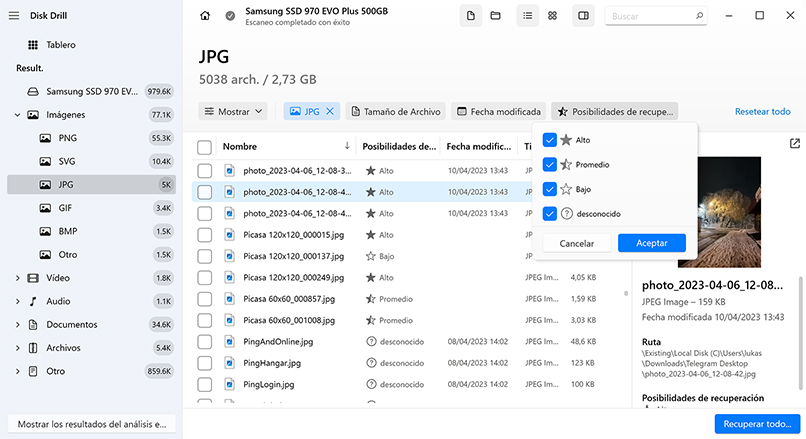Click the BMP image icon in sidebar
Image resolution: width=806 pixels, height=439 pixels.
point(45,231)
